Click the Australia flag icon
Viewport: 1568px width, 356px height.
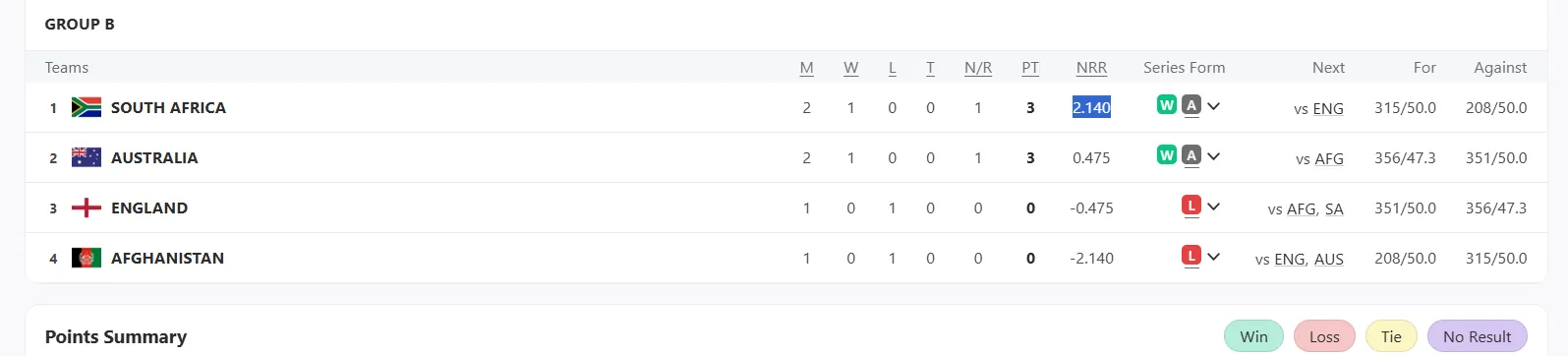(87, 157)
